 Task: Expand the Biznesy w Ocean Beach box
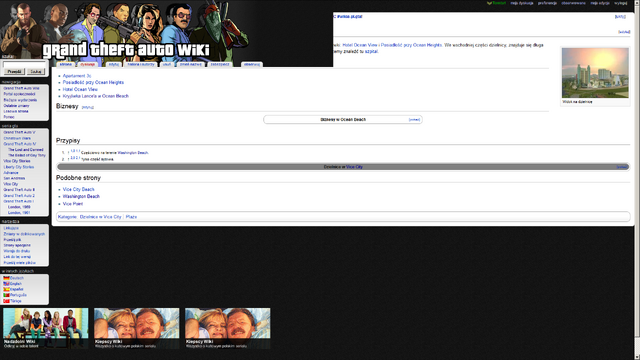pos(414,120)
